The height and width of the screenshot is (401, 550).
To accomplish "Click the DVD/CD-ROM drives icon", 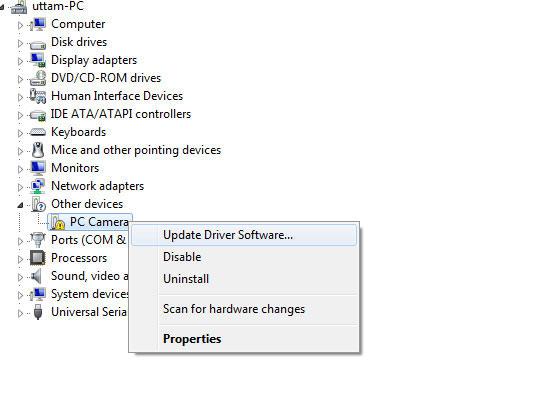I will point(38,78).
